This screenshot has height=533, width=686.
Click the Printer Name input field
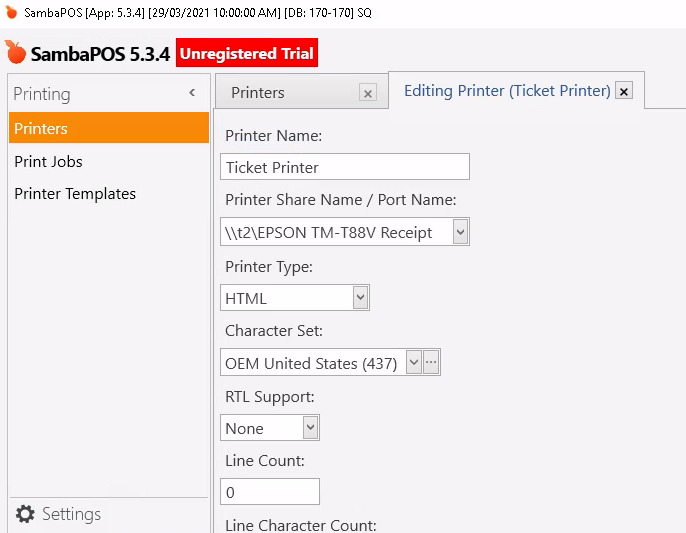click(345, 167)
